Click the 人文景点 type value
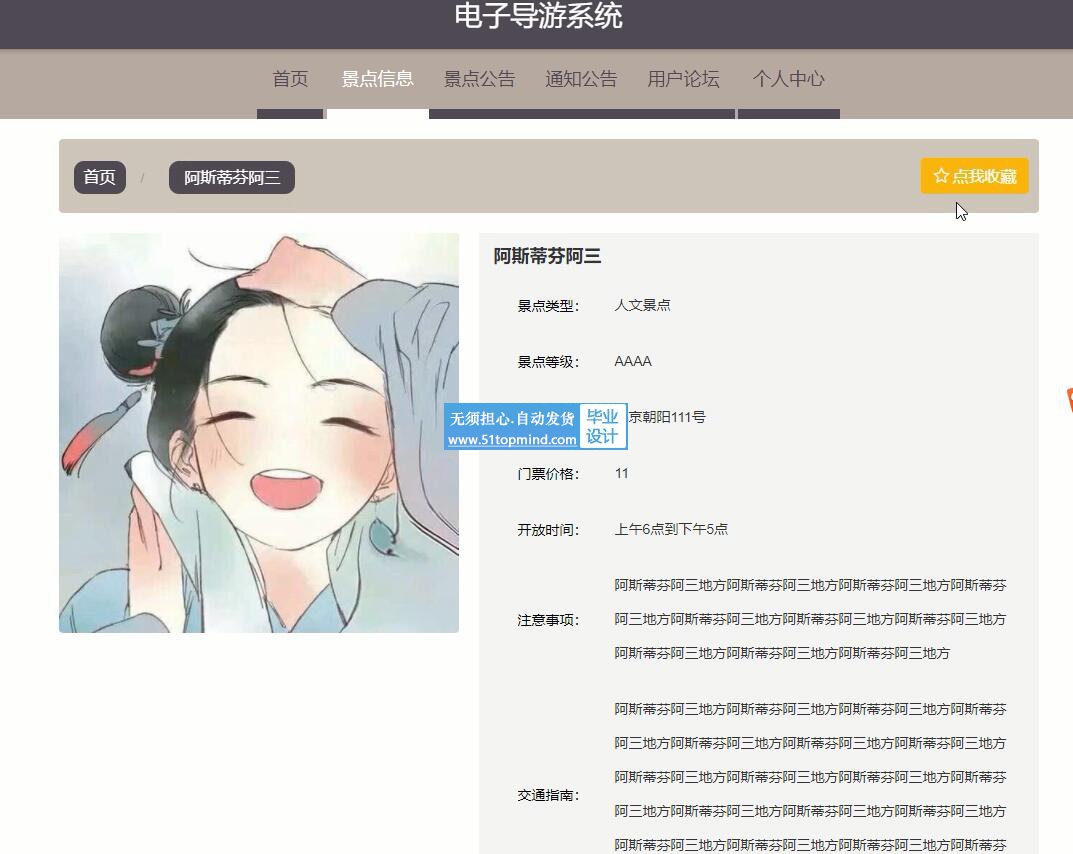This screenshot has width=1073, height=854. pyautogui.click(x=643, y=305)
